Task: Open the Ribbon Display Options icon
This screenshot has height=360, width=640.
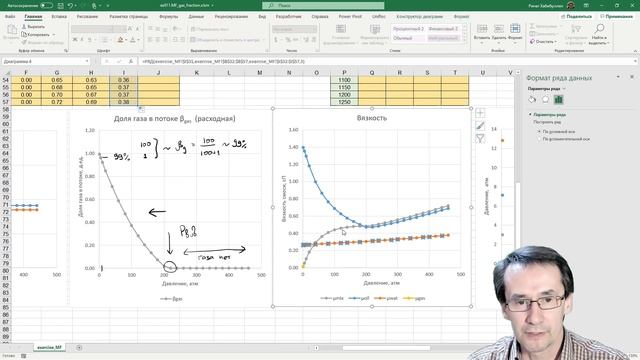Action: point(586,5)
